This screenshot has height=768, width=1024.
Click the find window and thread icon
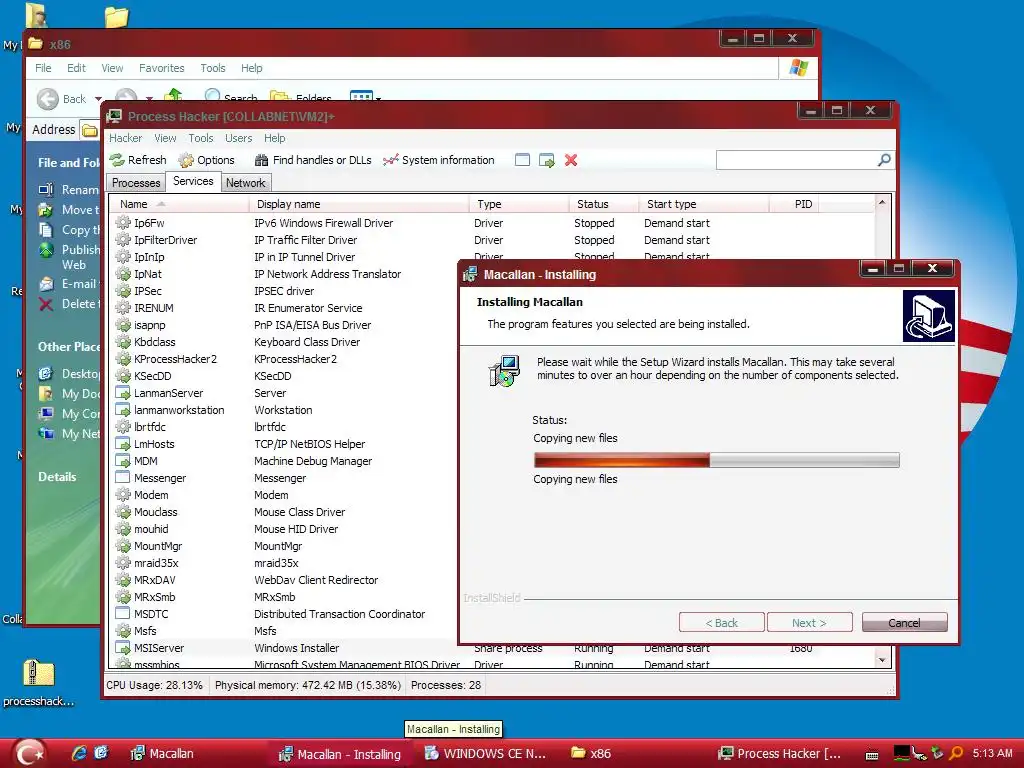point(547,160)
